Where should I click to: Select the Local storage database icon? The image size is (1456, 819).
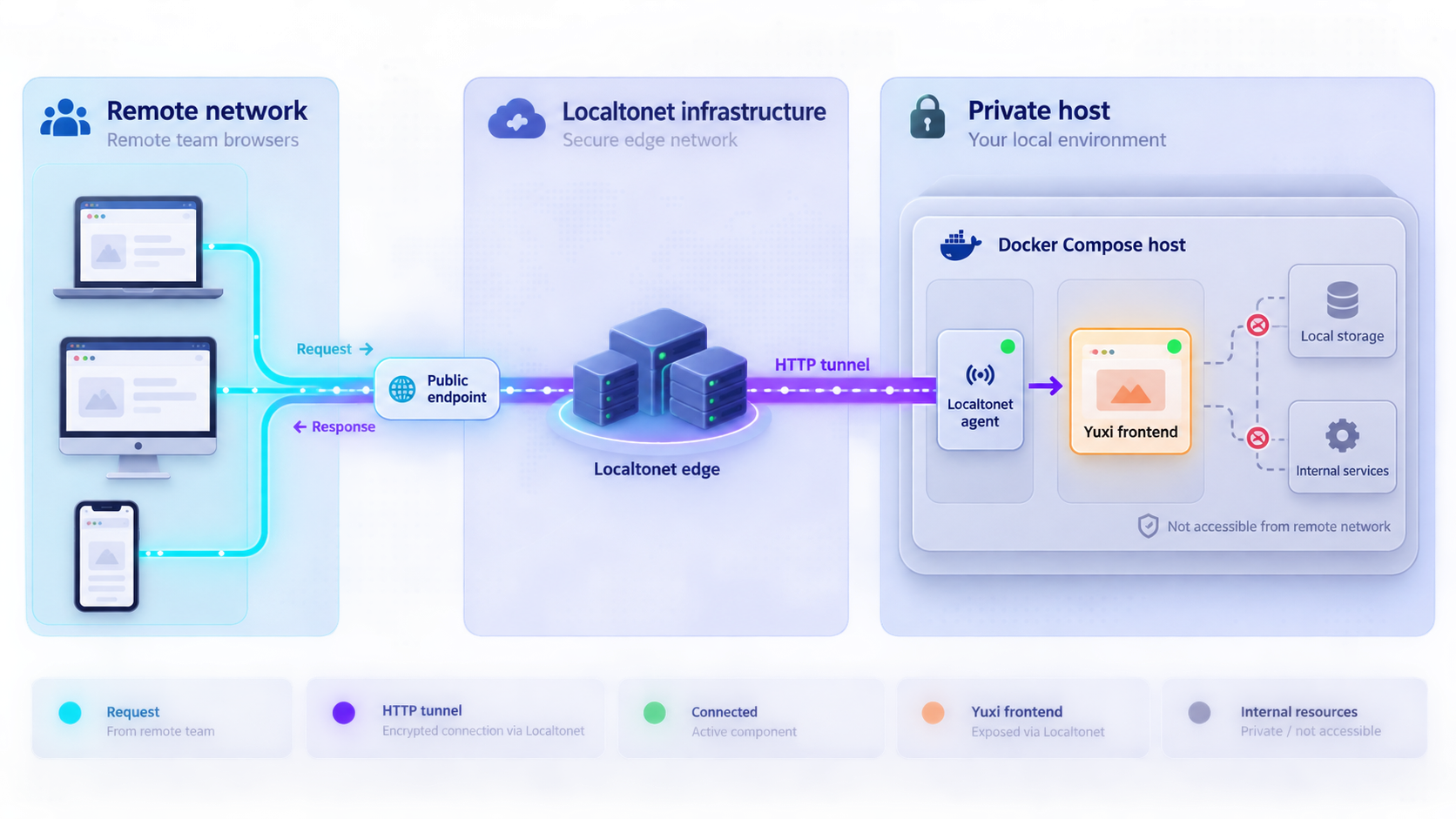pyautogui.click(x=1342, y=300)
